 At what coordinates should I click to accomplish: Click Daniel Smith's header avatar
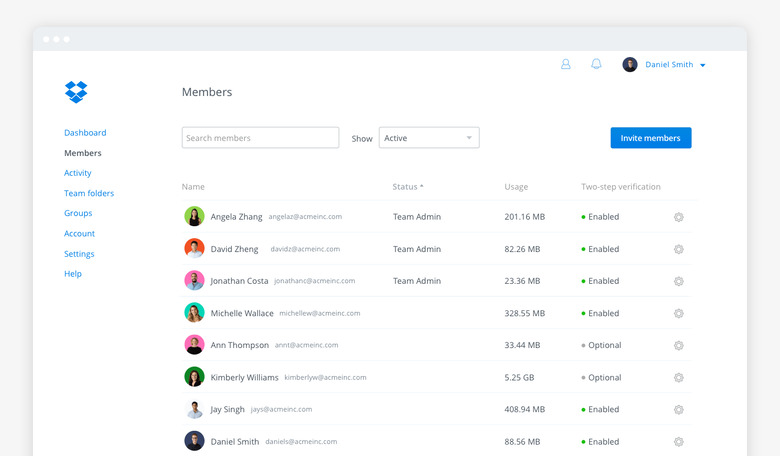630,65
